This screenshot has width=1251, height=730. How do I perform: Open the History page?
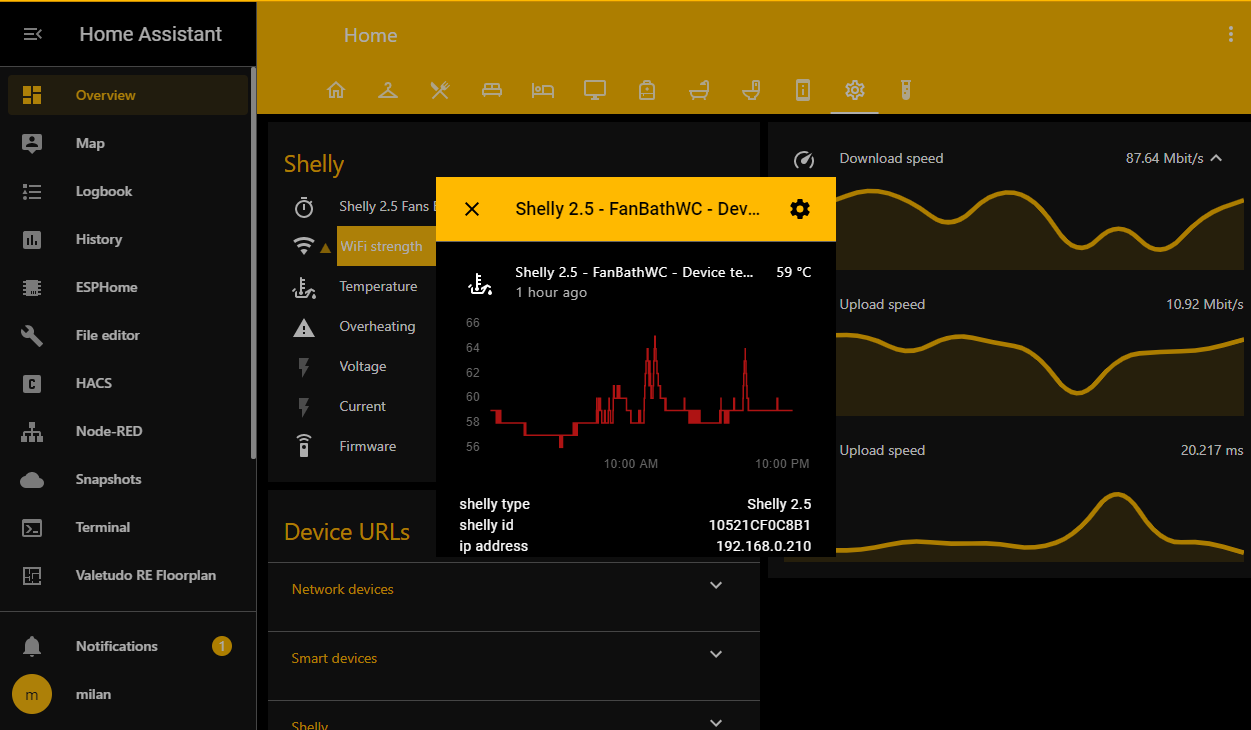click(x=128, y=239)
